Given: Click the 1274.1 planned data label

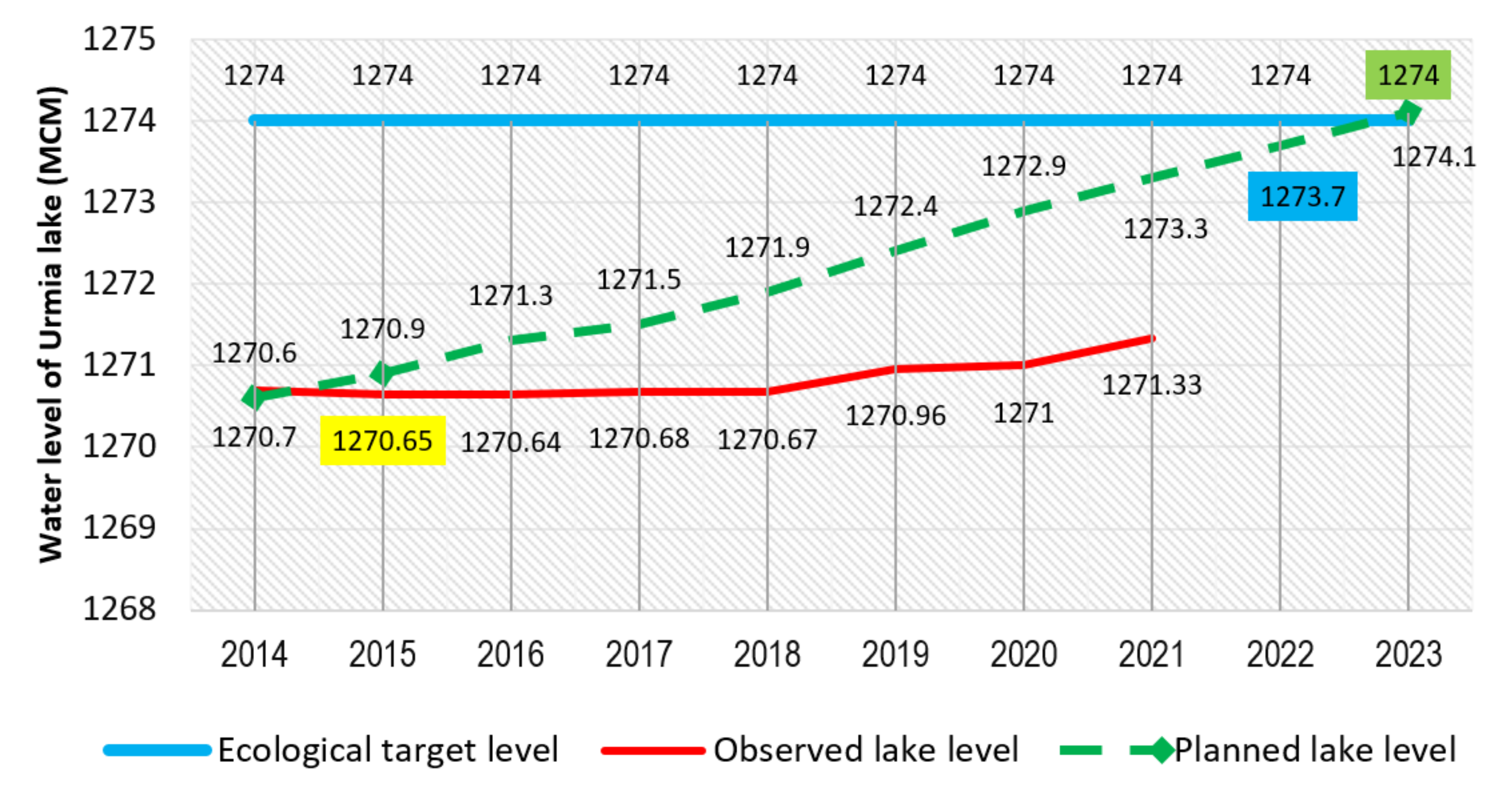Looking at the screenshot, I should pyautogui.click(x=1434, y=157).
